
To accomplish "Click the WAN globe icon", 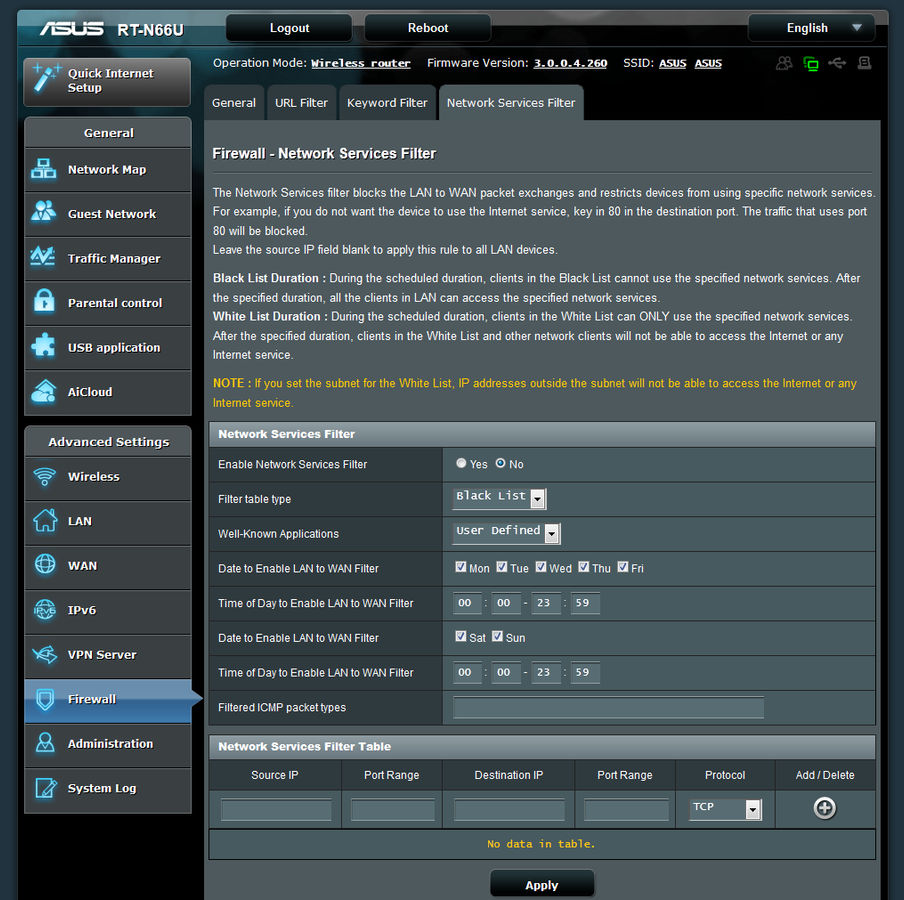I will (x=45, y=564).
